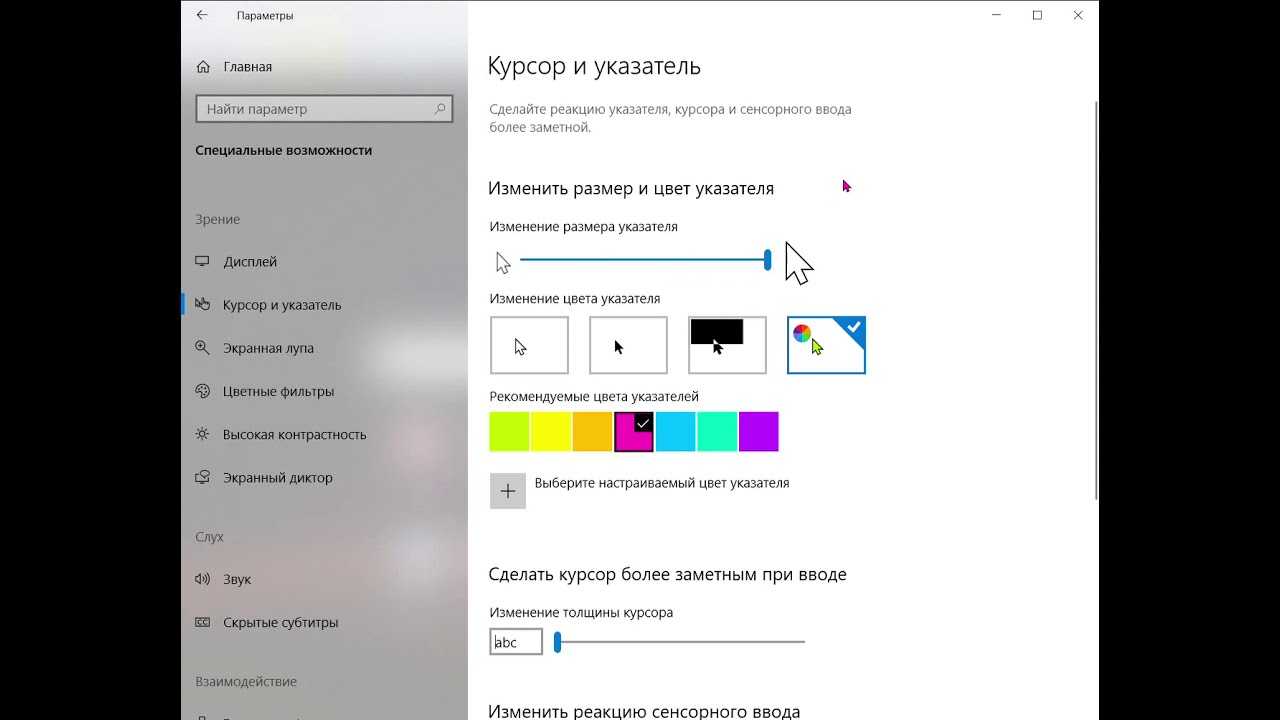Viewport: 1280px width, 720px height.
Task: Click Выберите настраиваемый цвет указателя text
Action: [662, 483]
